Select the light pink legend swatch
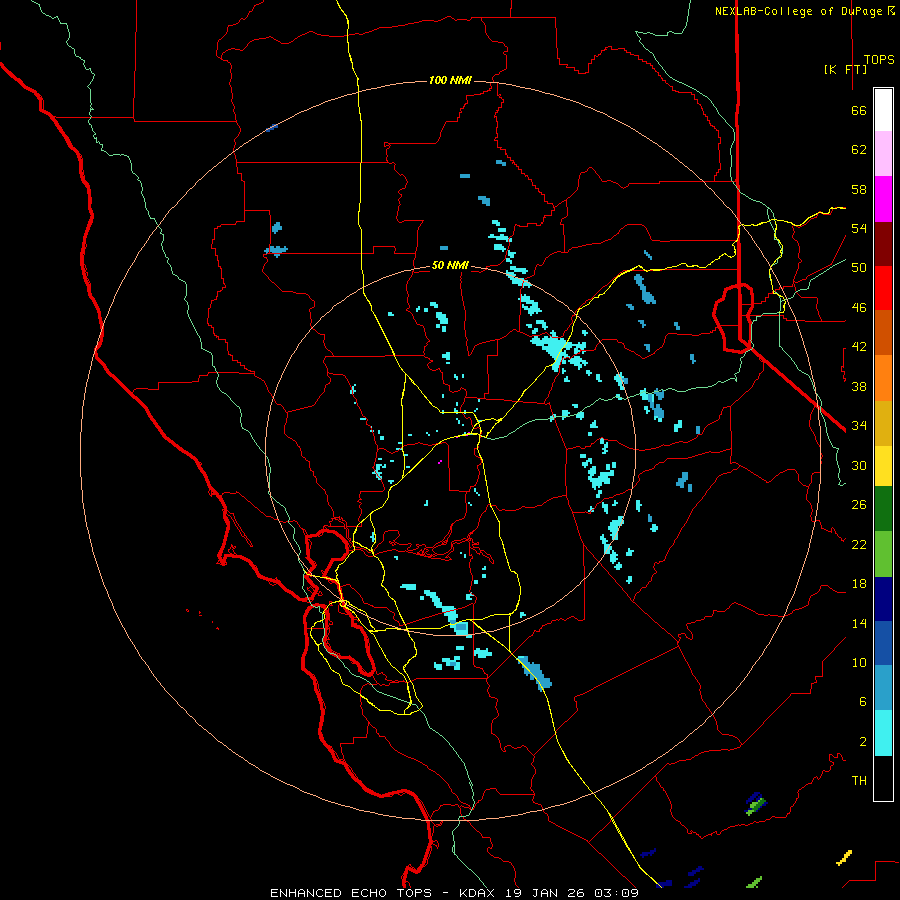900x900 pixels. coord(883,154)
